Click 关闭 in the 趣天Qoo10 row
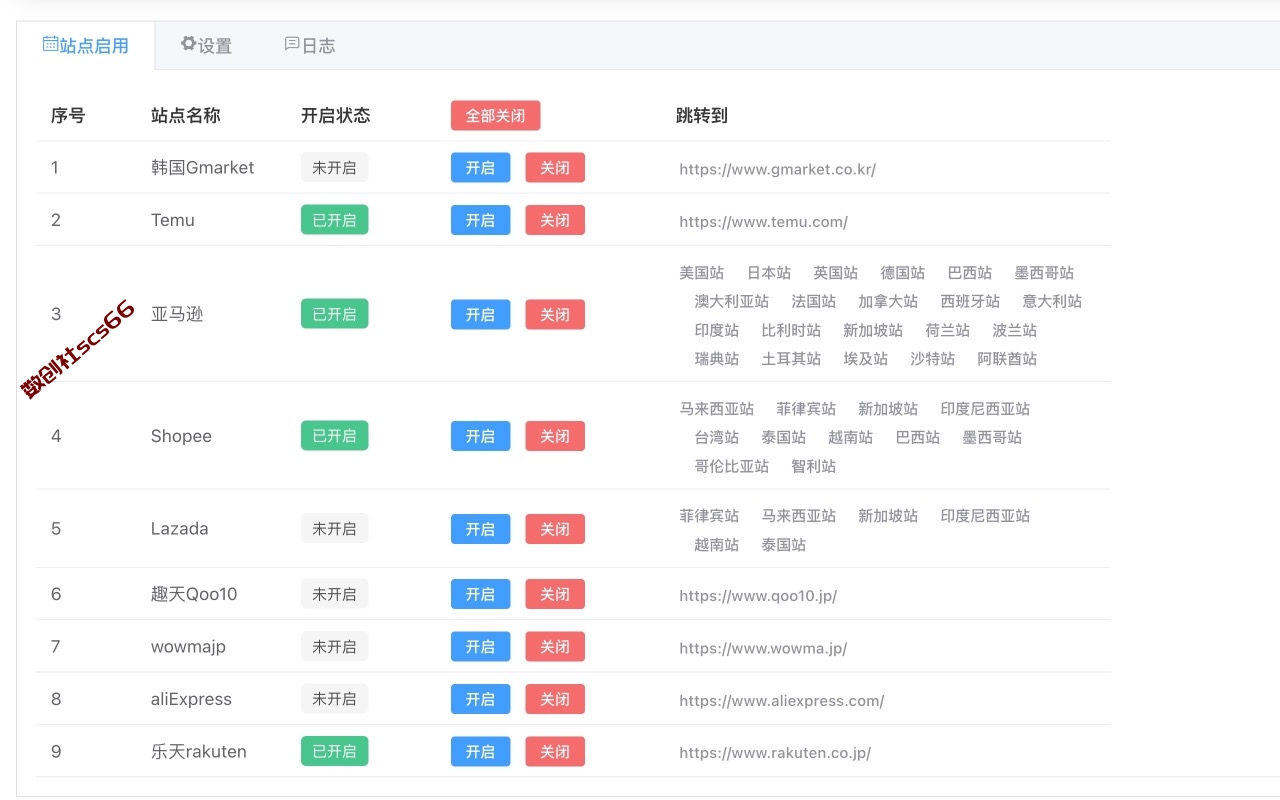Image resolution: width=1280 pixels, height=800 pixels. pos(555,594)
